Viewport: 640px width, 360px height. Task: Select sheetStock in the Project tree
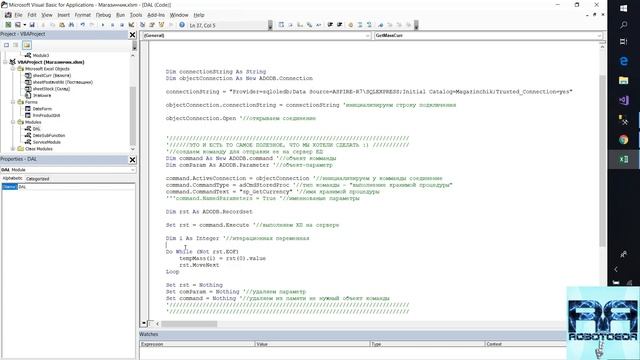click(x=51, y=89)
